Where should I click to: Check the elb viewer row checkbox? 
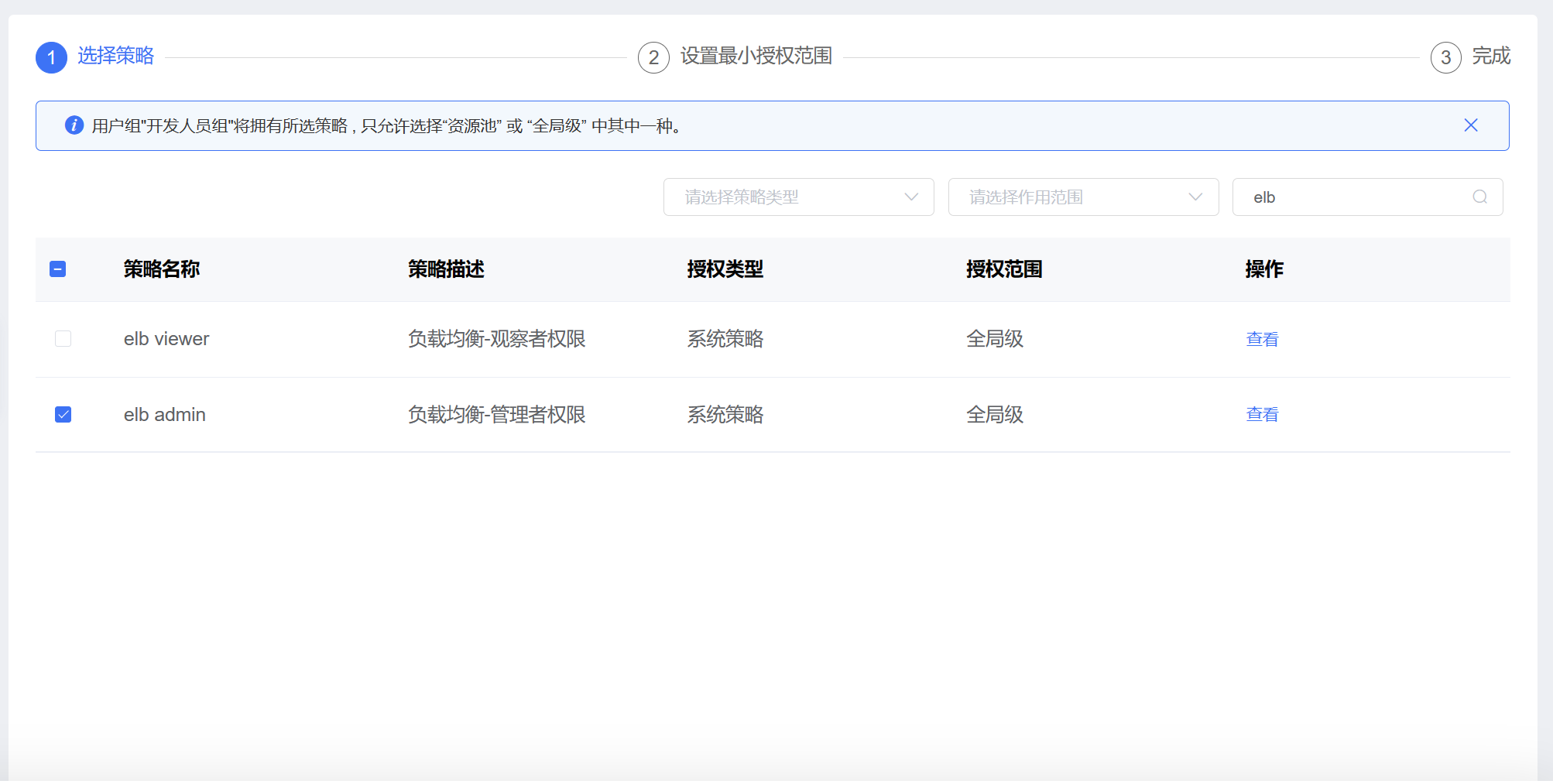click(63, 339)
